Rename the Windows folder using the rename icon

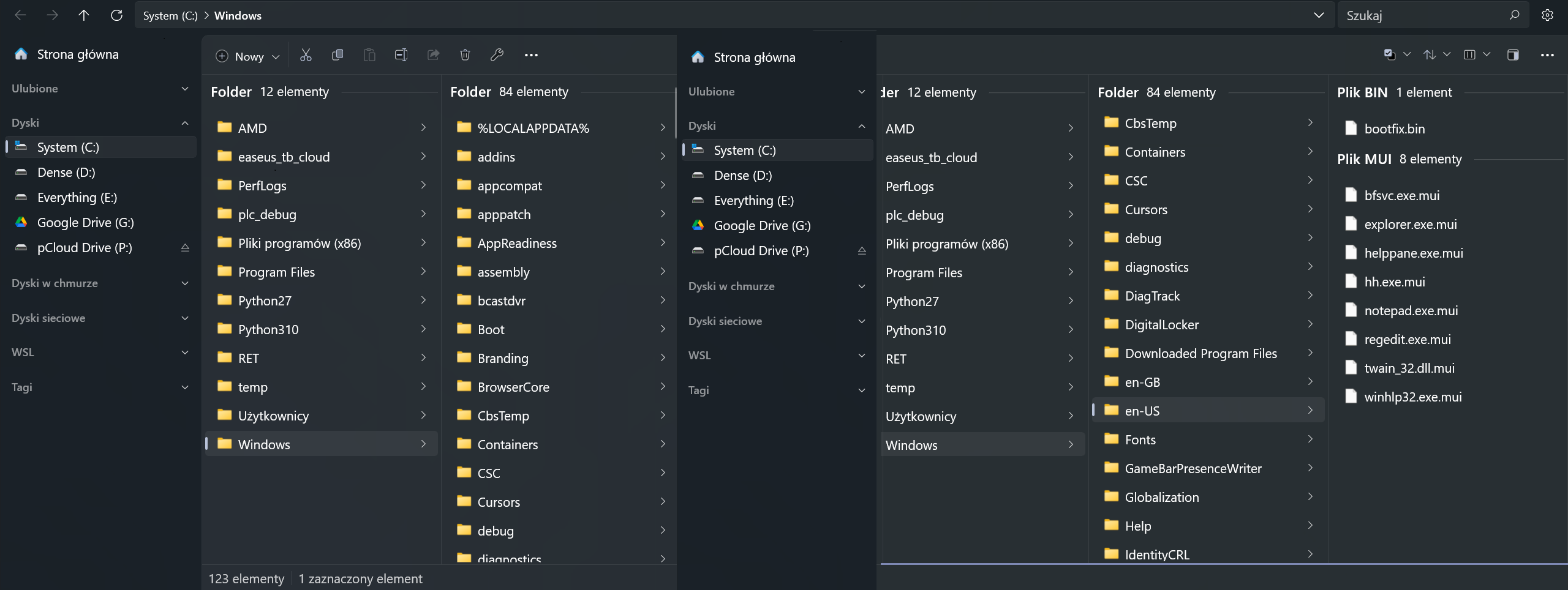coord(401,55)
